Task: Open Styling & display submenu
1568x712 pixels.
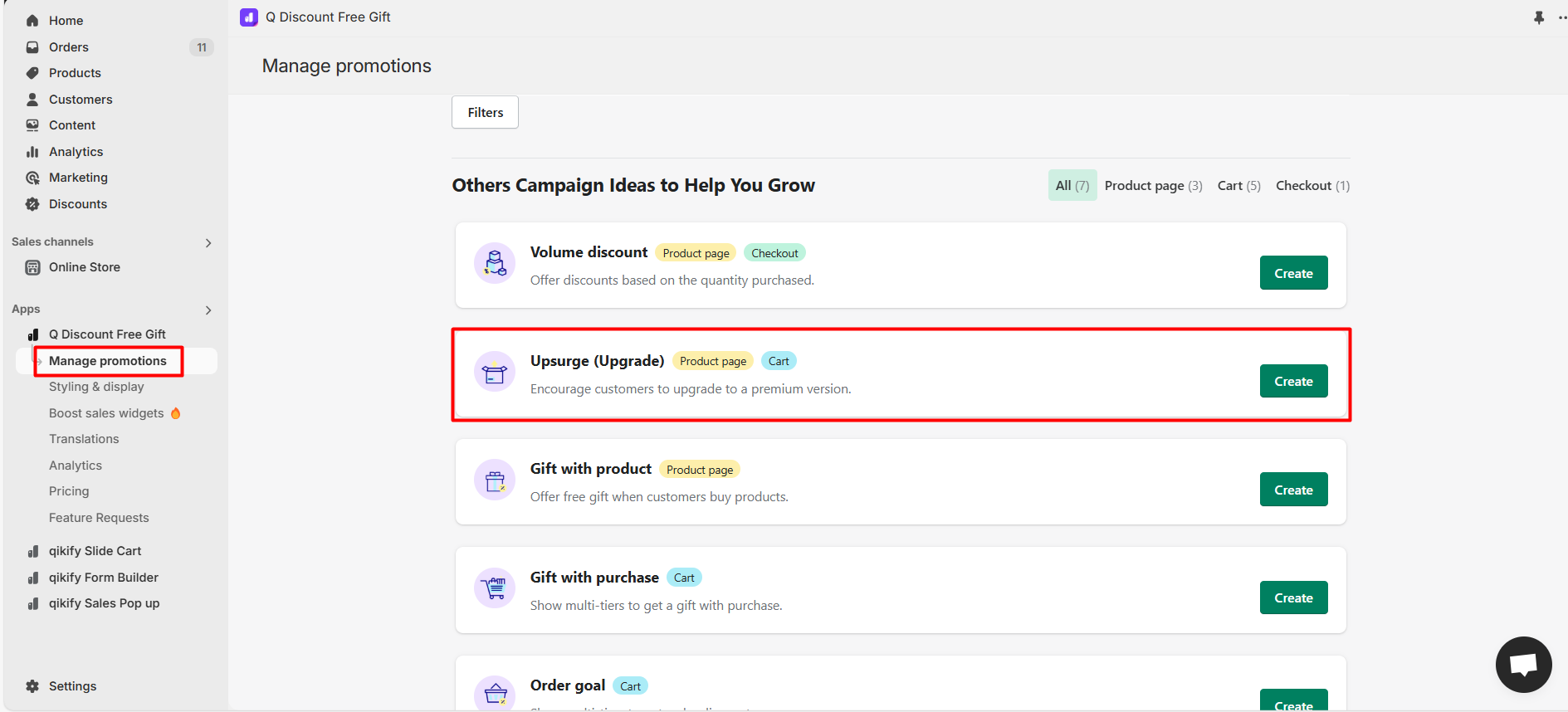Action: (96, 387)
